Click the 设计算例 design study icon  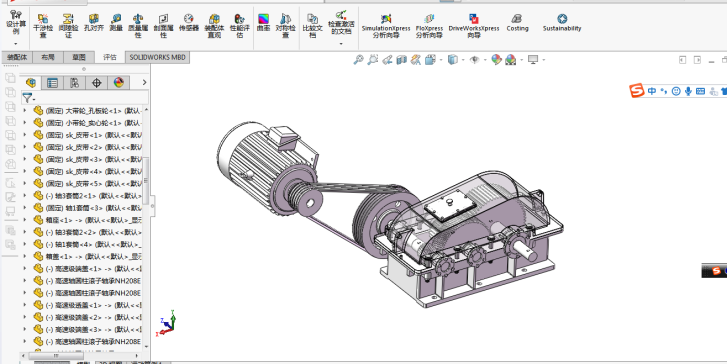pyautogui.click(x=16, y=22)
